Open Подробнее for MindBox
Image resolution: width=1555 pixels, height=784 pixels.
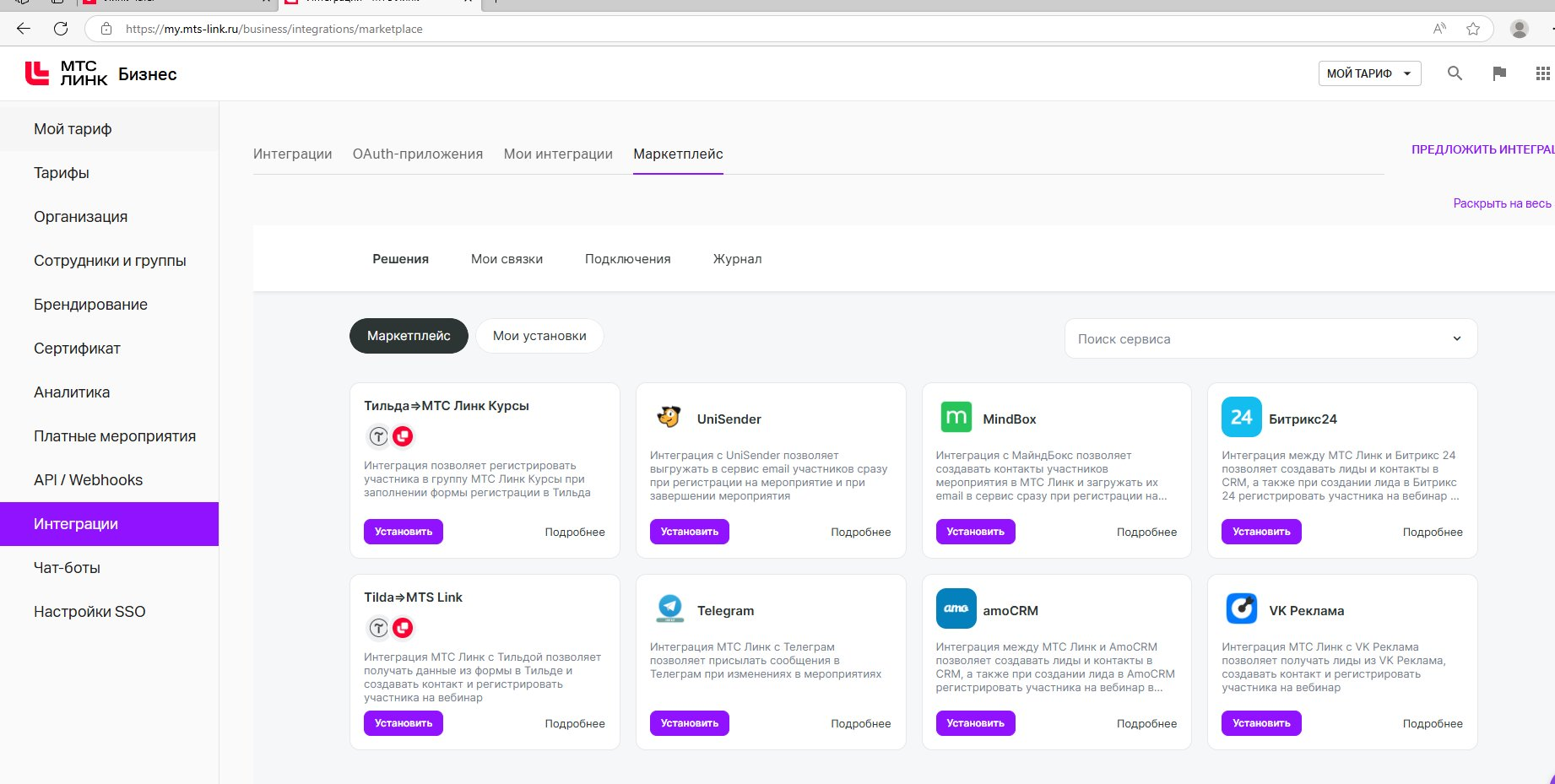tap(1146, 532)
